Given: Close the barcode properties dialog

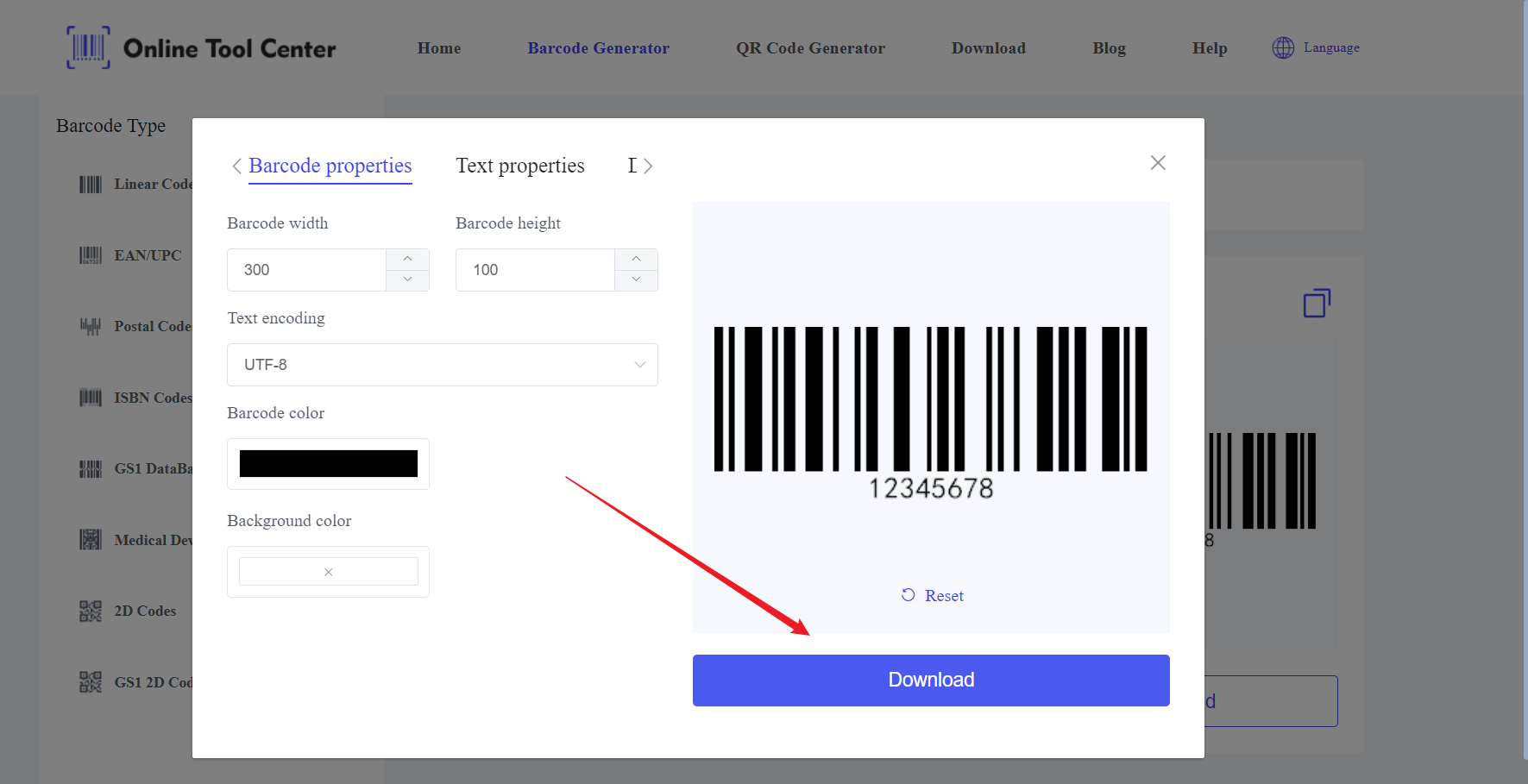Looking at the screenshot, I should coord(1158,163).
